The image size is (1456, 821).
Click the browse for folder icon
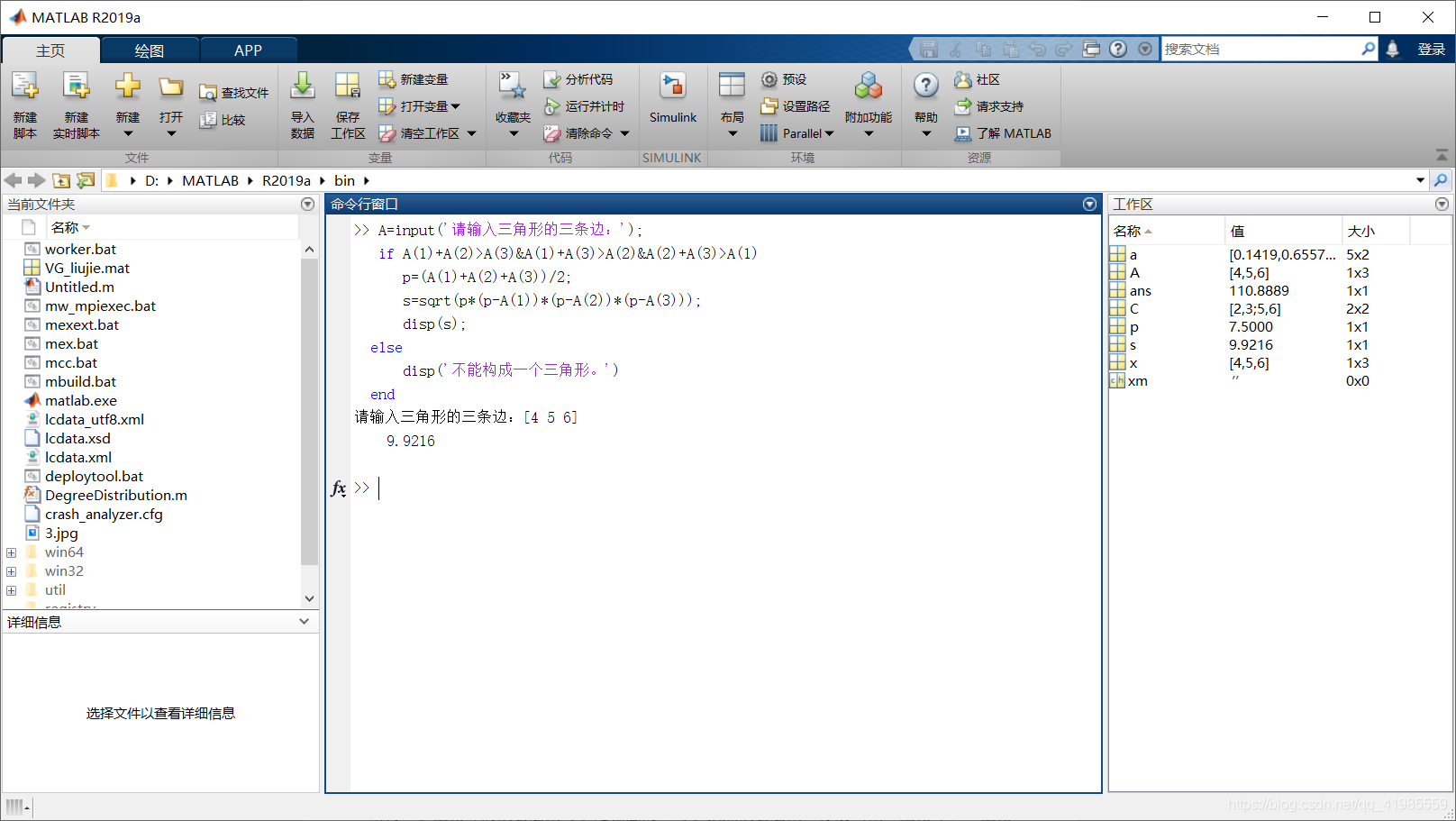point(86,180)
